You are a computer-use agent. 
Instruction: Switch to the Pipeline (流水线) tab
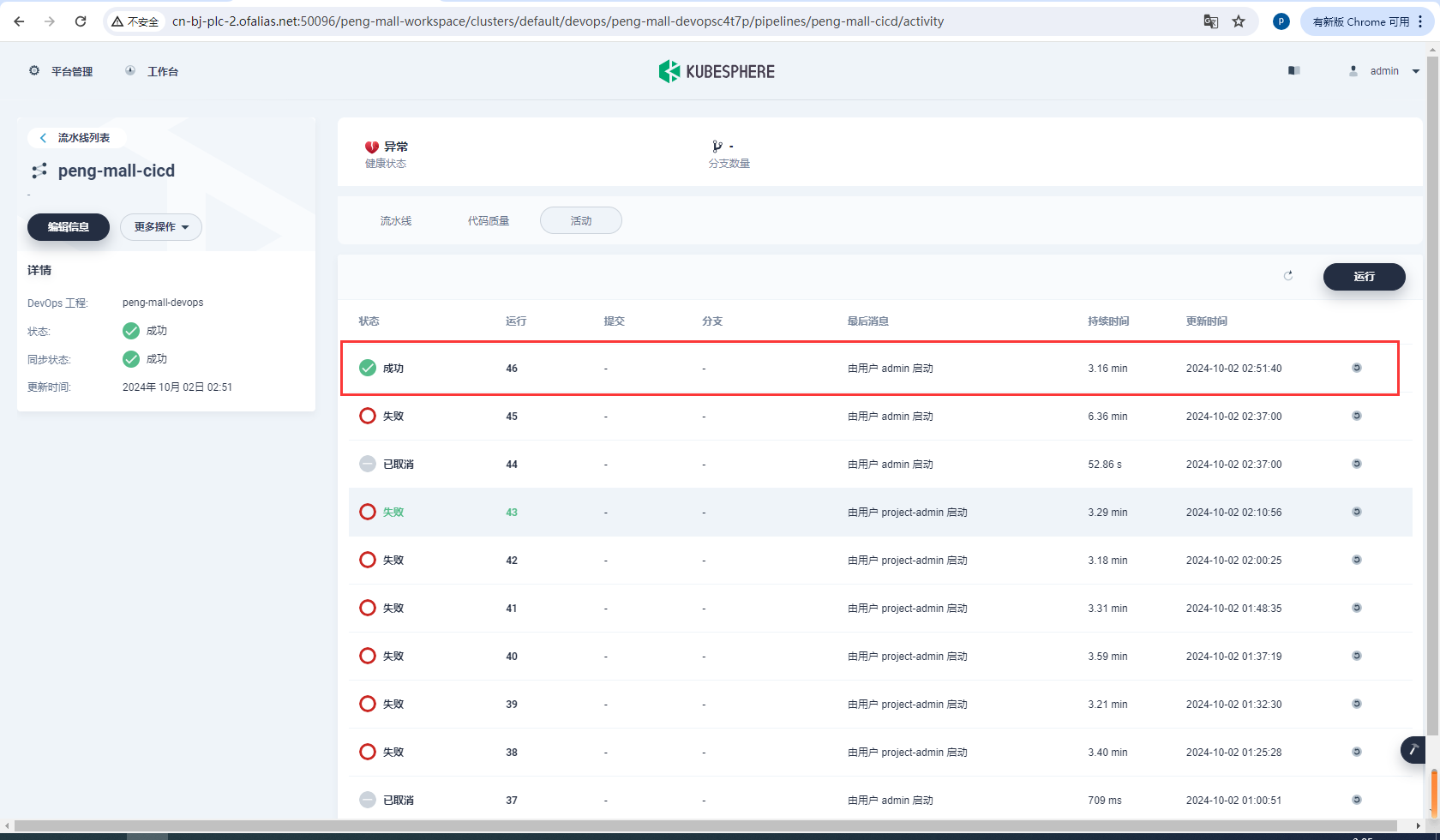click(396, 221)
